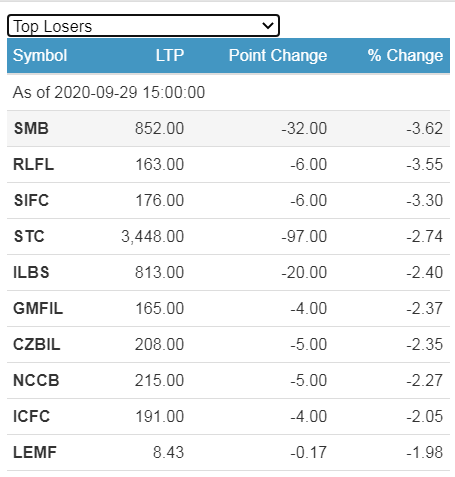Open the SIFC stock symbol link
This screenshot has width=455, height=477.
click(x=31, y=200)
